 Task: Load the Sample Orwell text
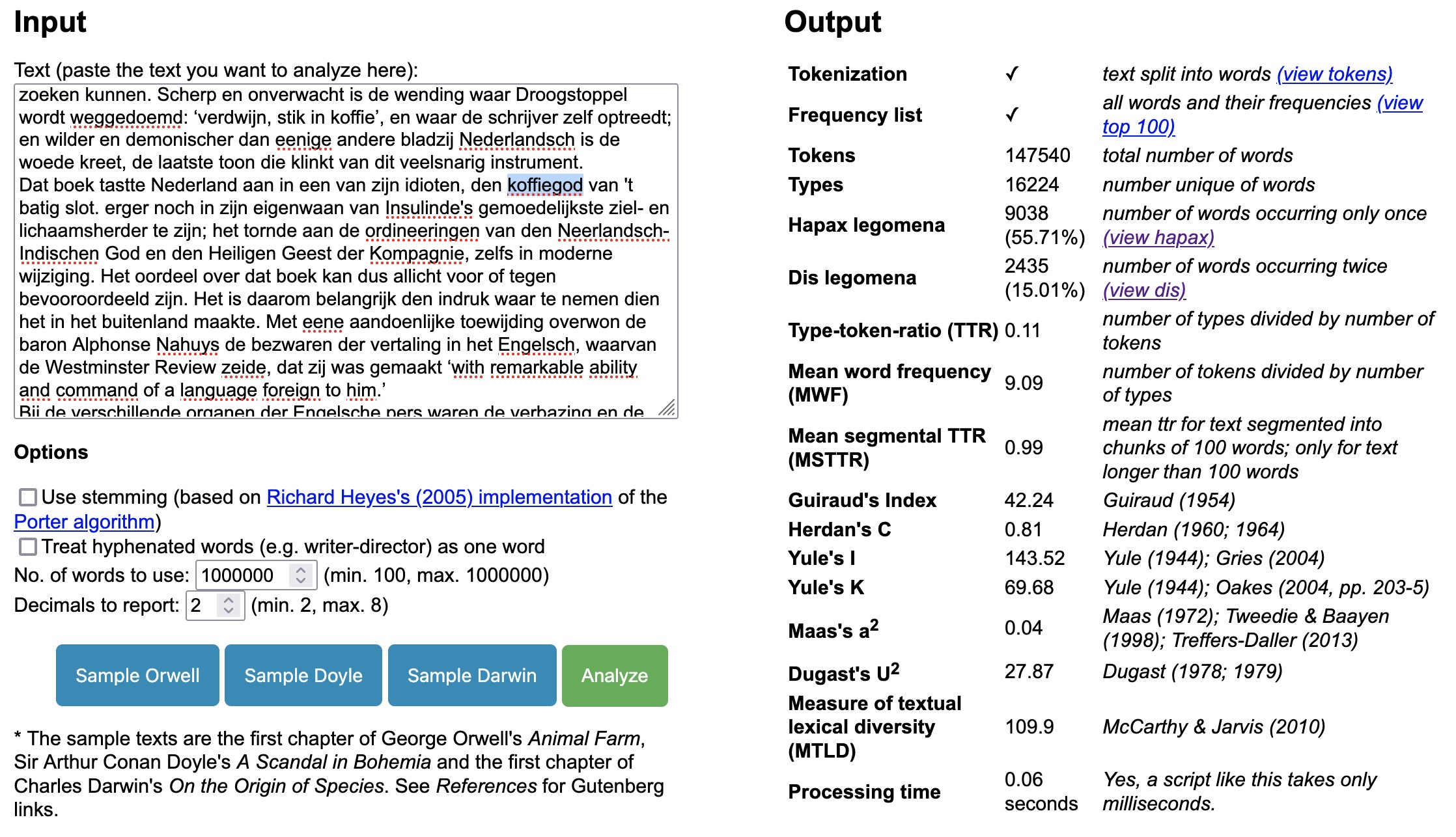pos(137,676)
